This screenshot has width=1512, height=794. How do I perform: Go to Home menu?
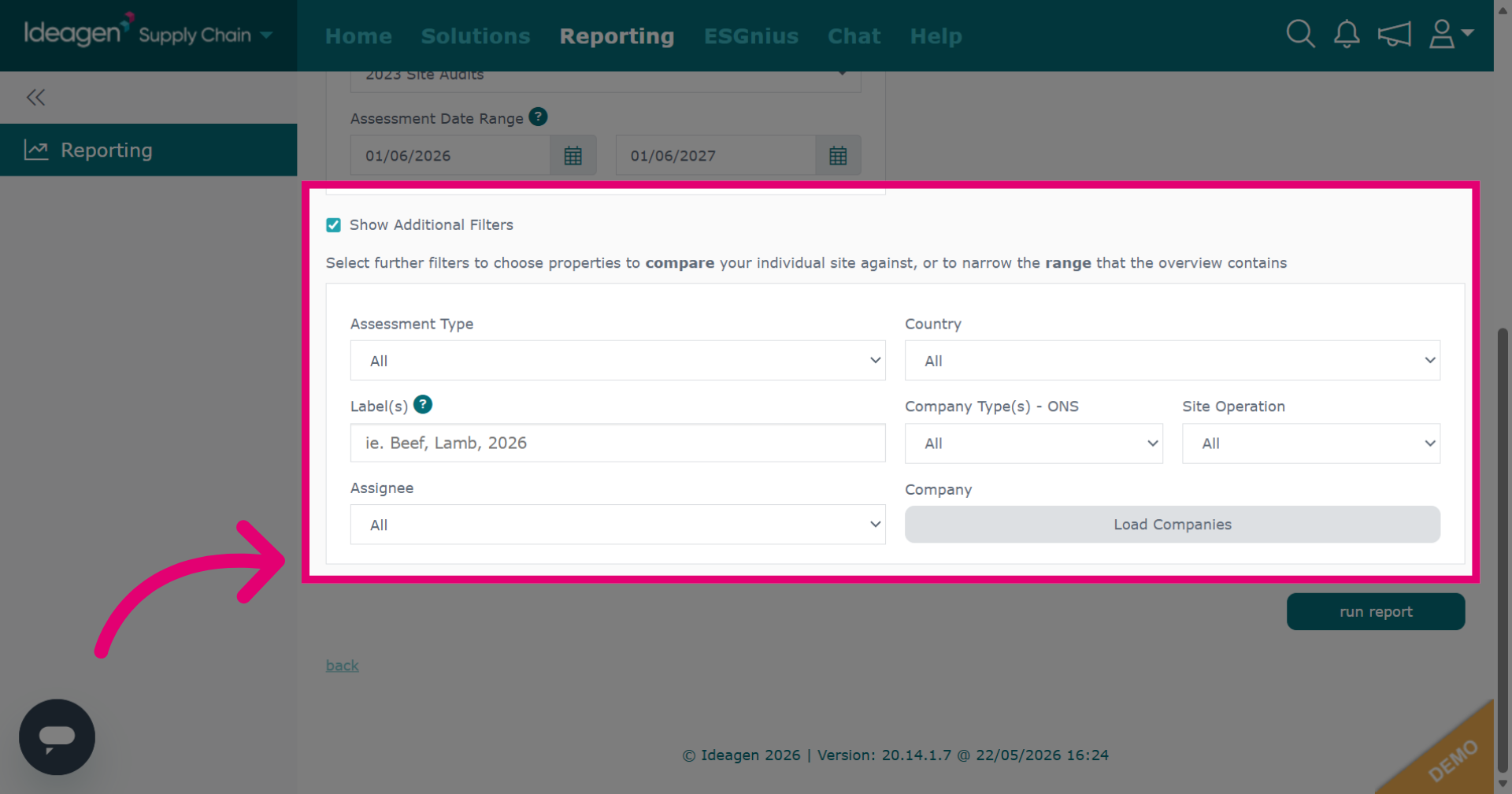(x=358, y=36)
